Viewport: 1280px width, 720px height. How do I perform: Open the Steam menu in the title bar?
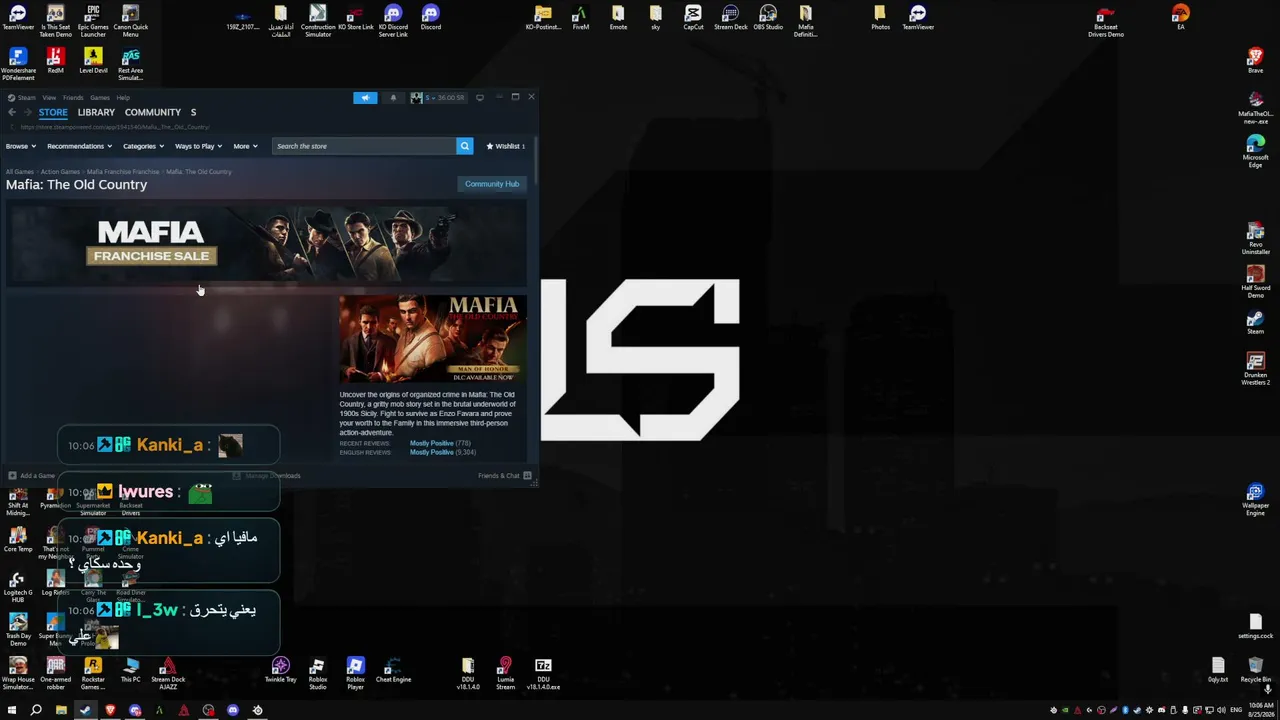click(26, 98)
